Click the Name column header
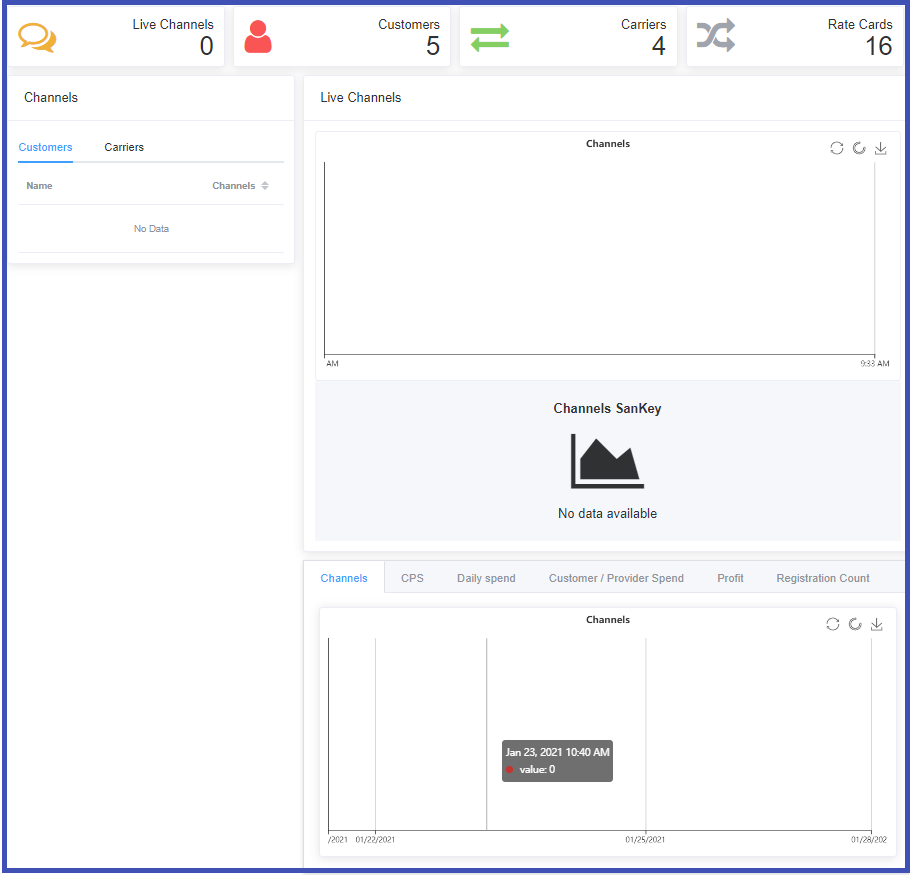The width and height of the screenshot is (910, 875). pos(39,186)
